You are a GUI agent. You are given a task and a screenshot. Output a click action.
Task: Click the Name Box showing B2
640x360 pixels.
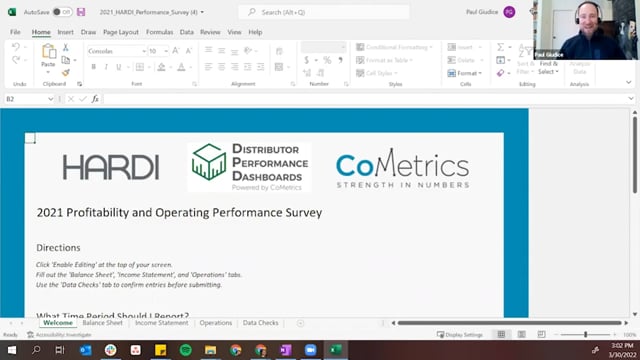[x=29, y=99]
